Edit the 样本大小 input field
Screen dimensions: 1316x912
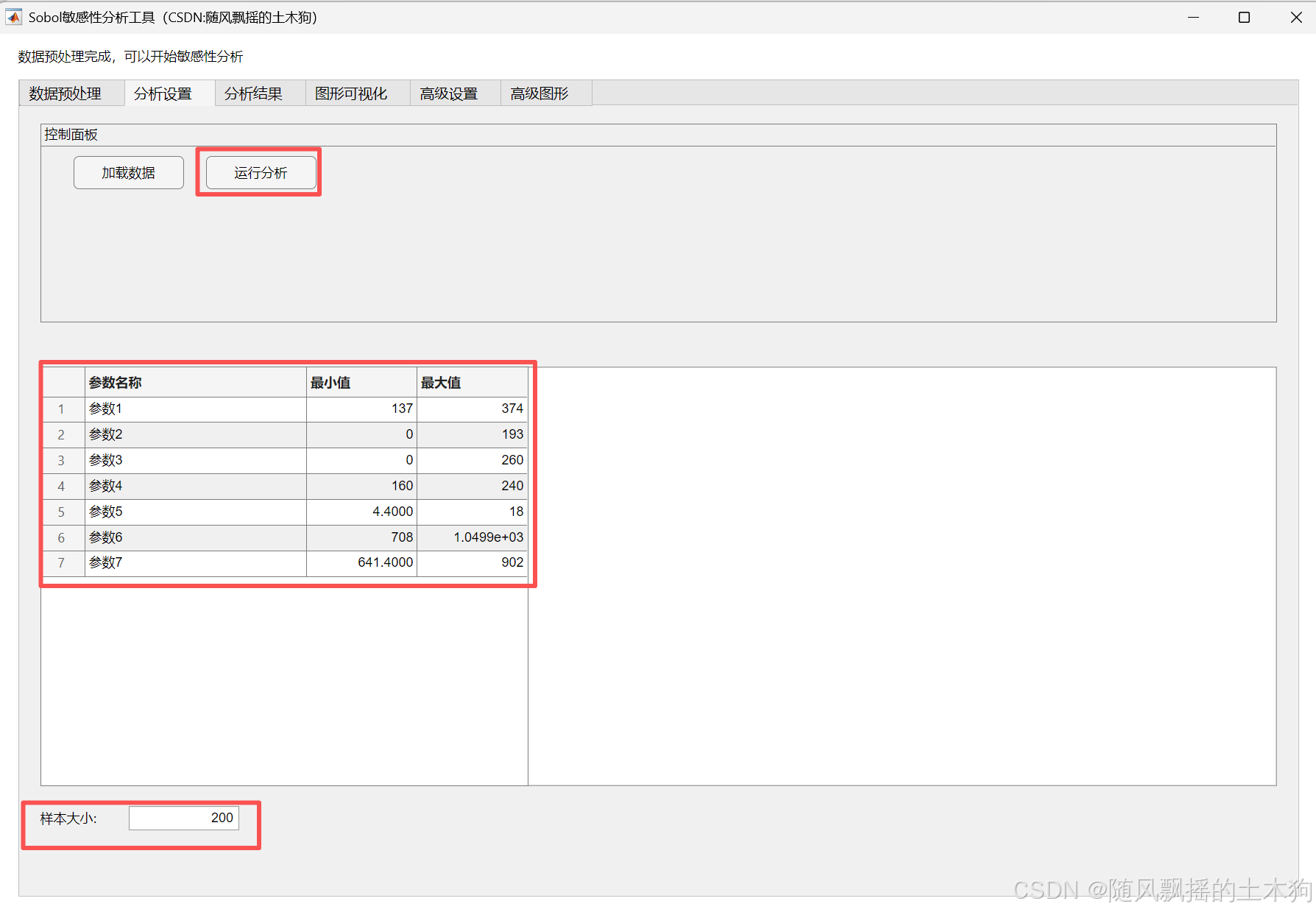[x=184, y=818]
